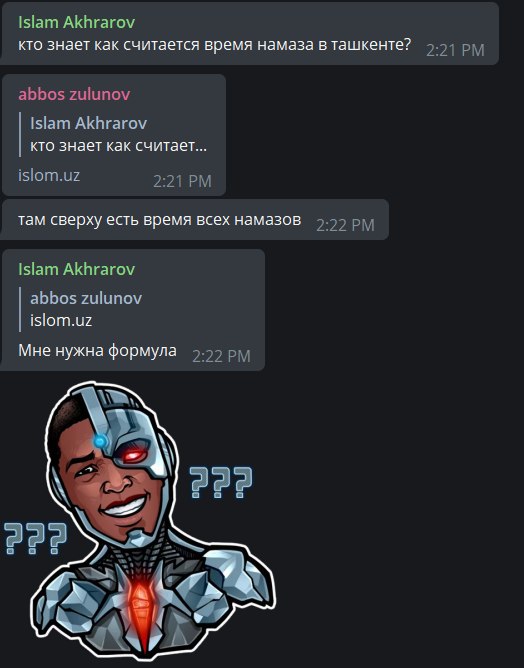Click the 2:22 PM timestamp beside 'Мне нужна формула'
524x668 pixels.
(221, 356)
